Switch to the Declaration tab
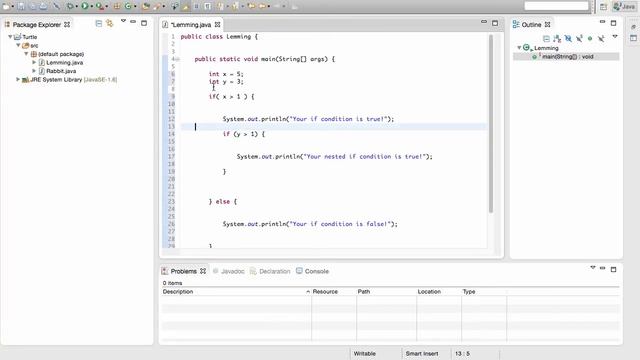The height and width of the screenshot is (360, 640). click(270, 271)
